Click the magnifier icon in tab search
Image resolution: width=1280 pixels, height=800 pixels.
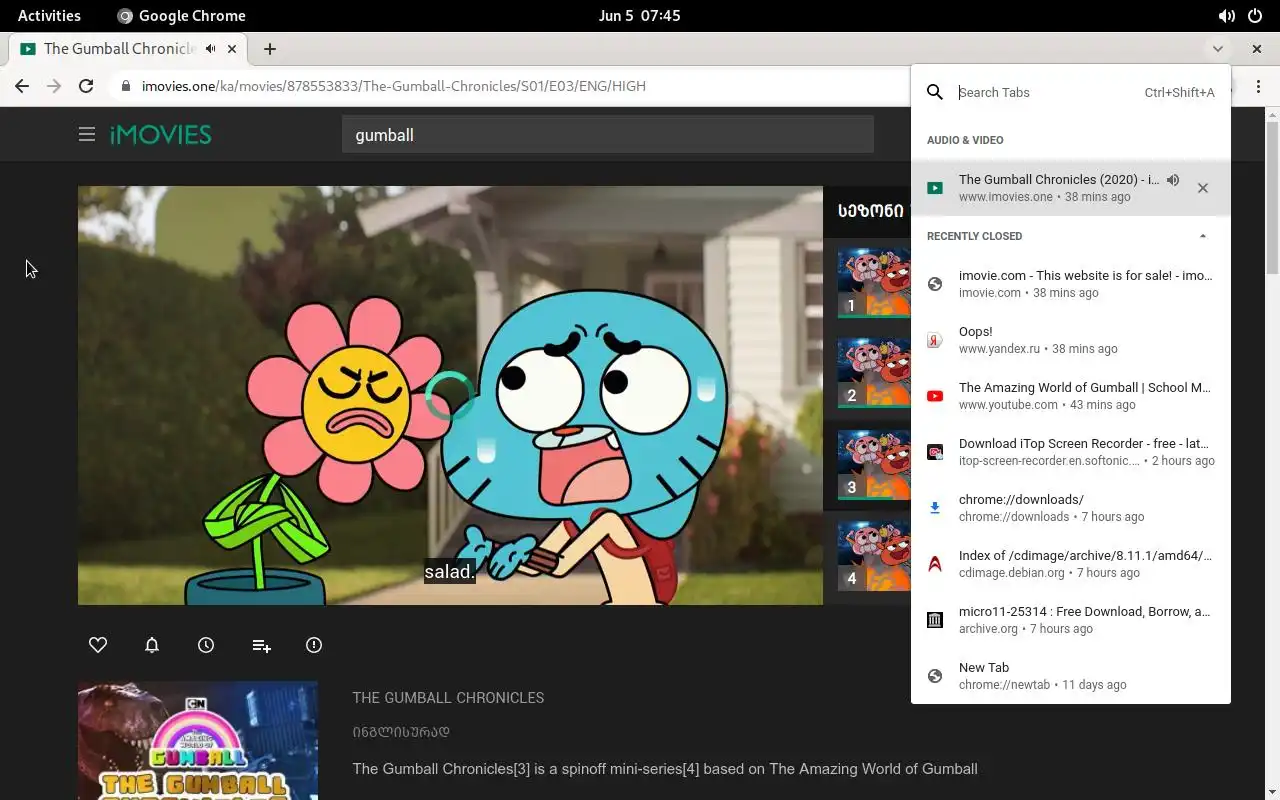[935, 92]
